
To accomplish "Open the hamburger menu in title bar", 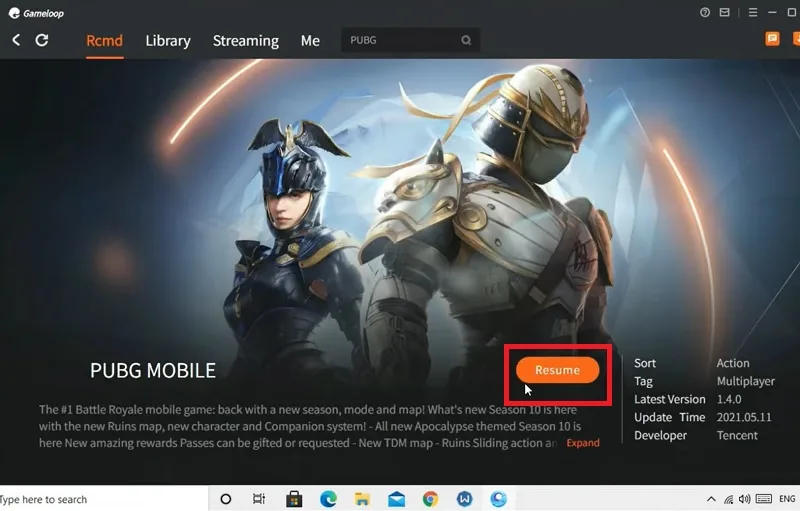I will coord(753,12).
